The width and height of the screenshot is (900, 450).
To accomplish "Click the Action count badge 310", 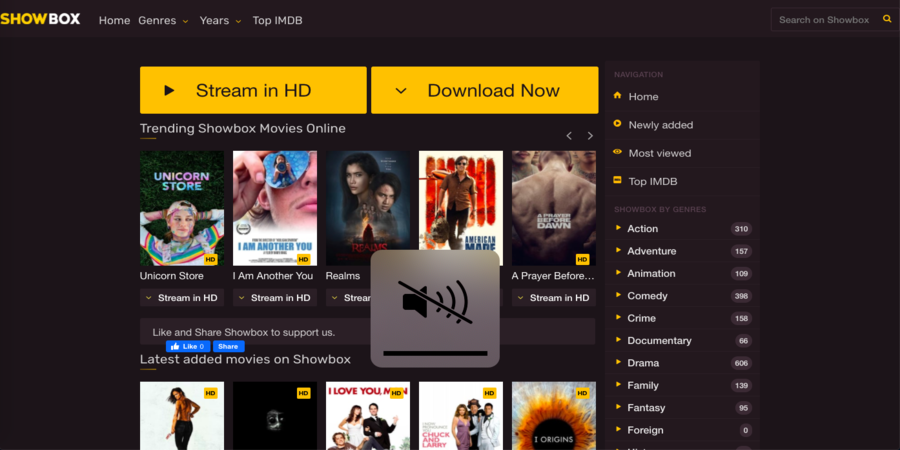I will [741, 229].
